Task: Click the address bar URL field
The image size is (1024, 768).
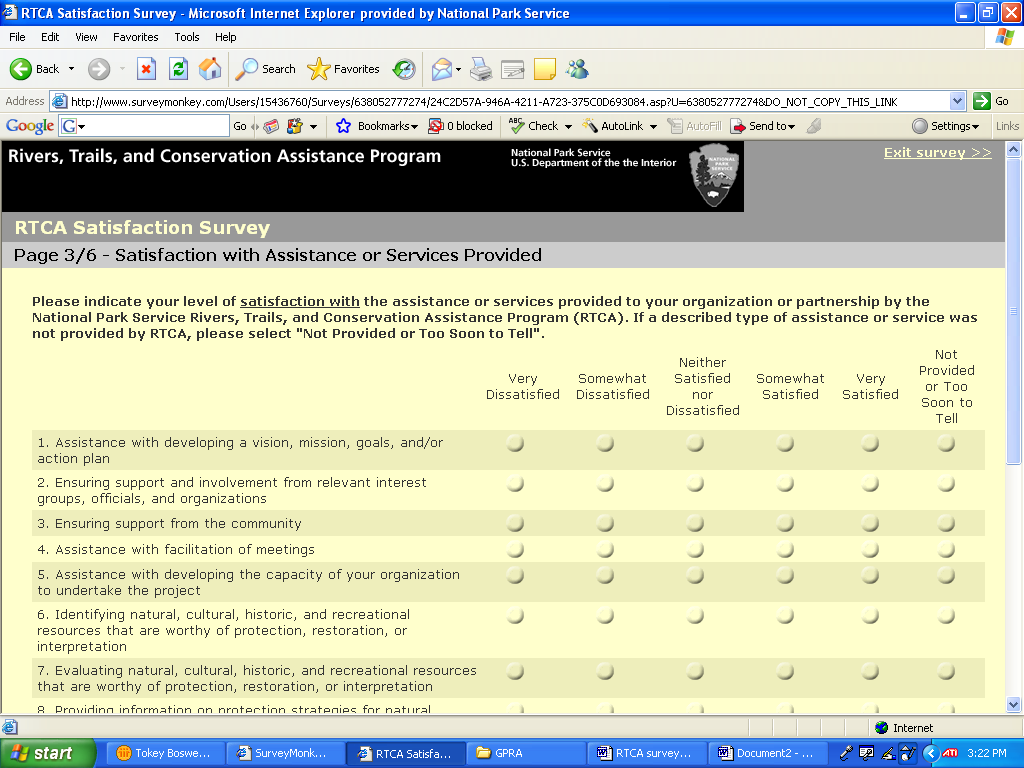Action: (x=509, y=101)
